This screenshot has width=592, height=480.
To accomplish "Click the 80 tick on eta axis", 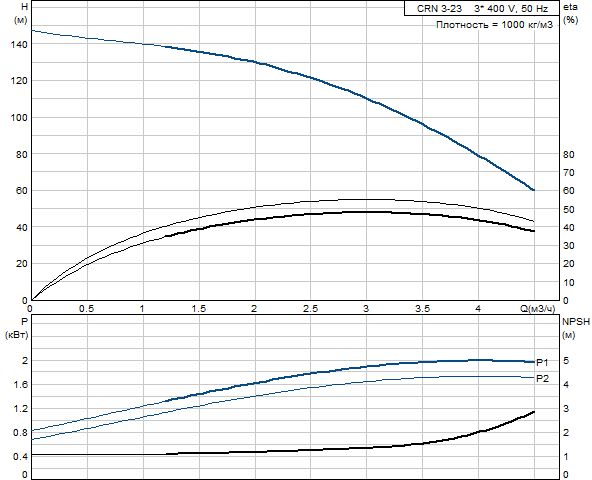I will point(569,154).
